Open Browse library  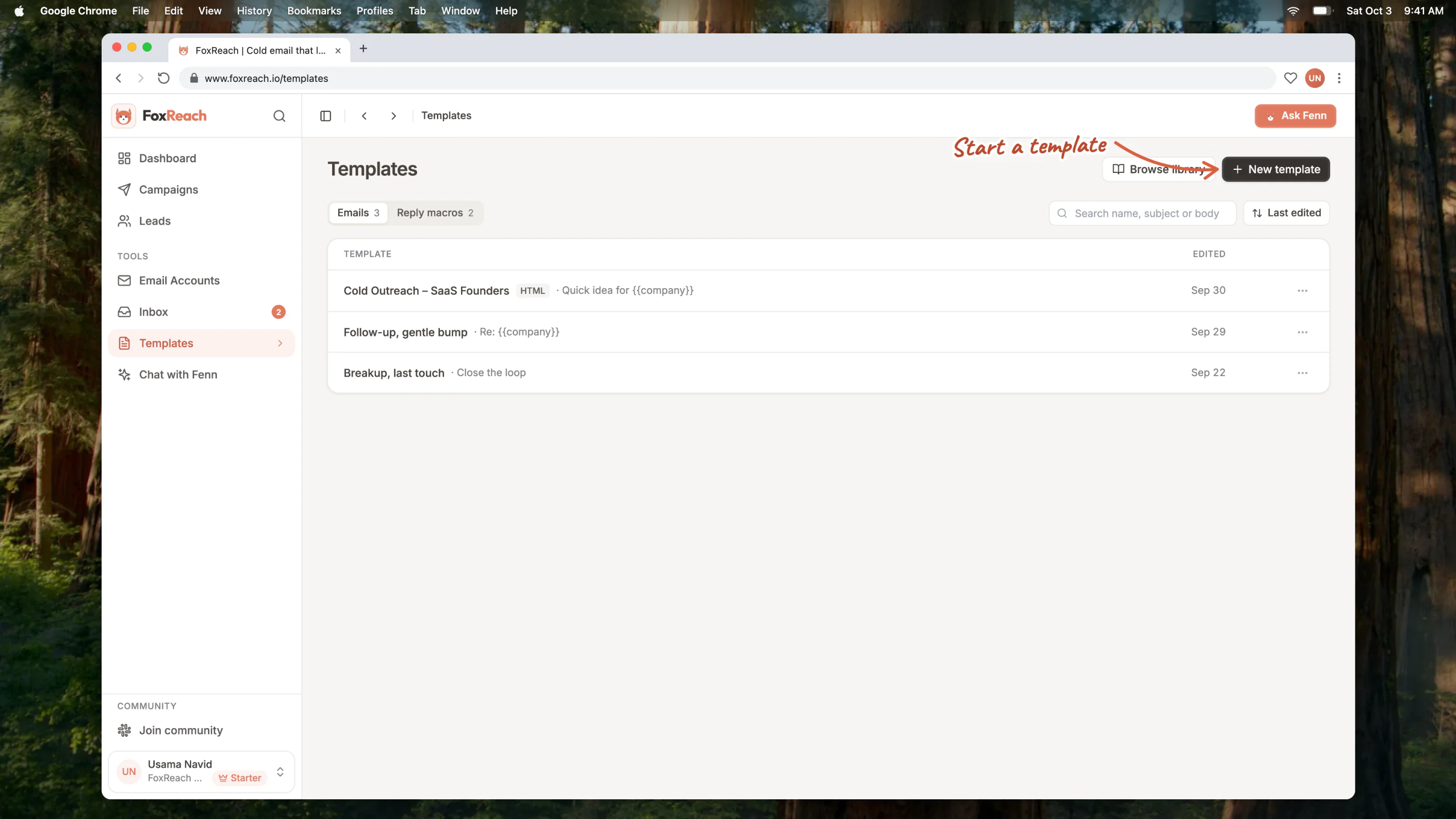(1159, 169)
